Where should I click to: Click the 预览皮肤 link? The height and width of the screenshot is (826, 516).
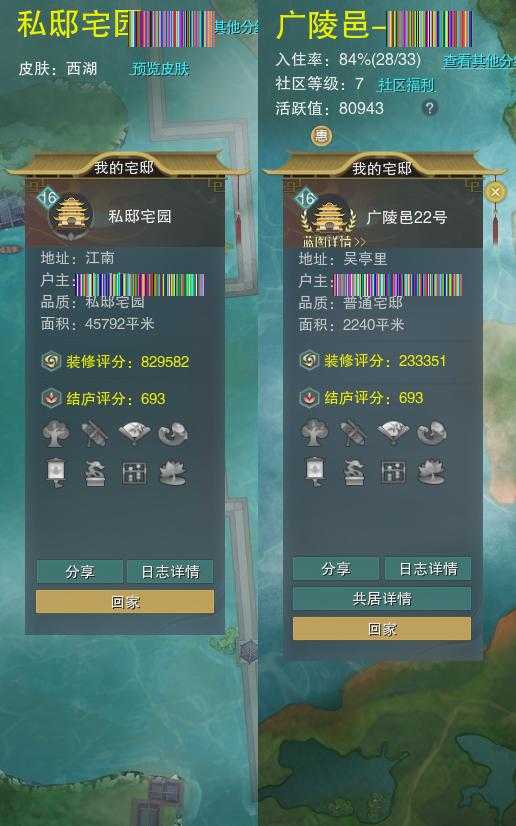point(160,68)
